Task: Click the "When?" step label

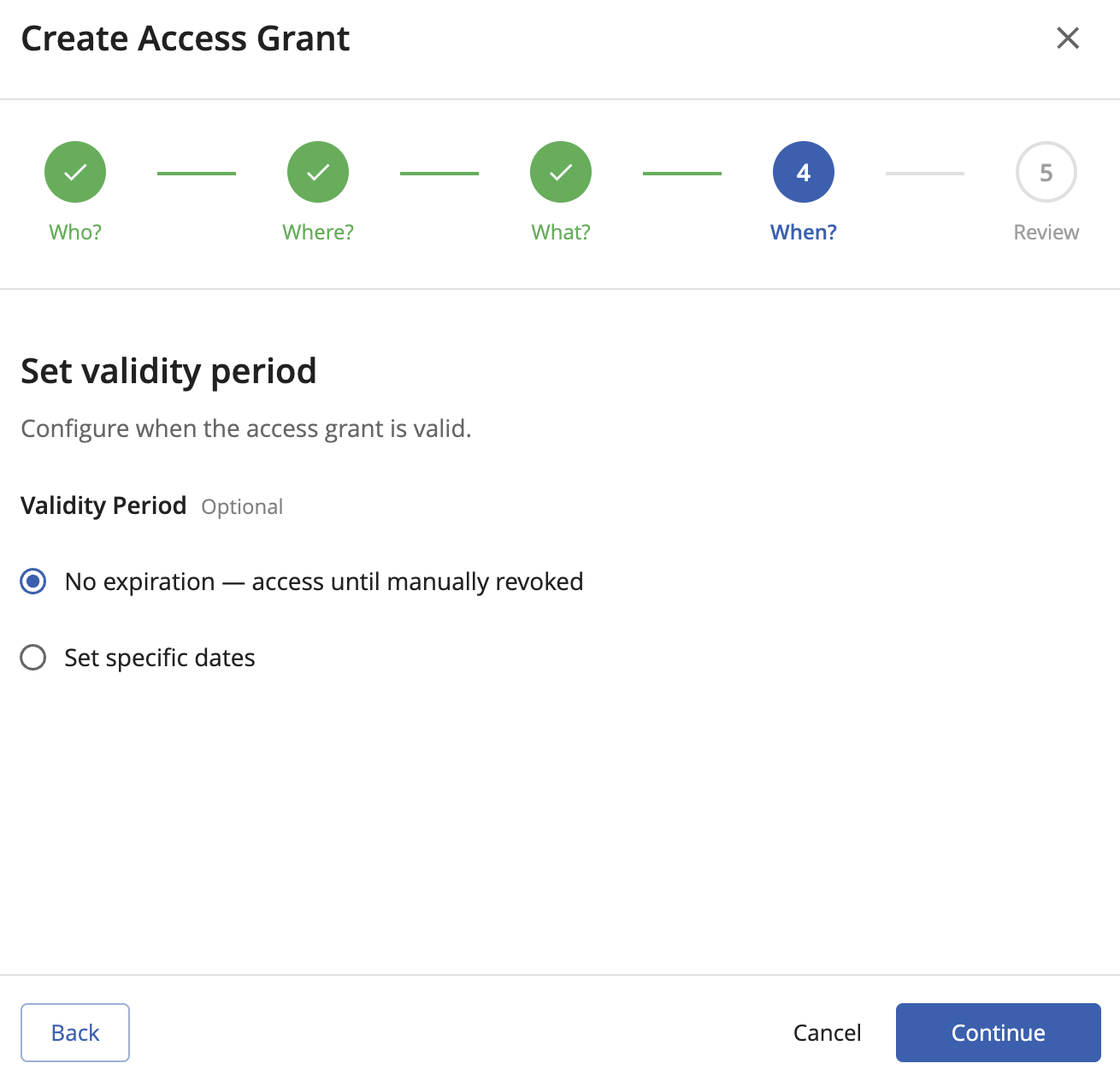Action: point(804,232)
